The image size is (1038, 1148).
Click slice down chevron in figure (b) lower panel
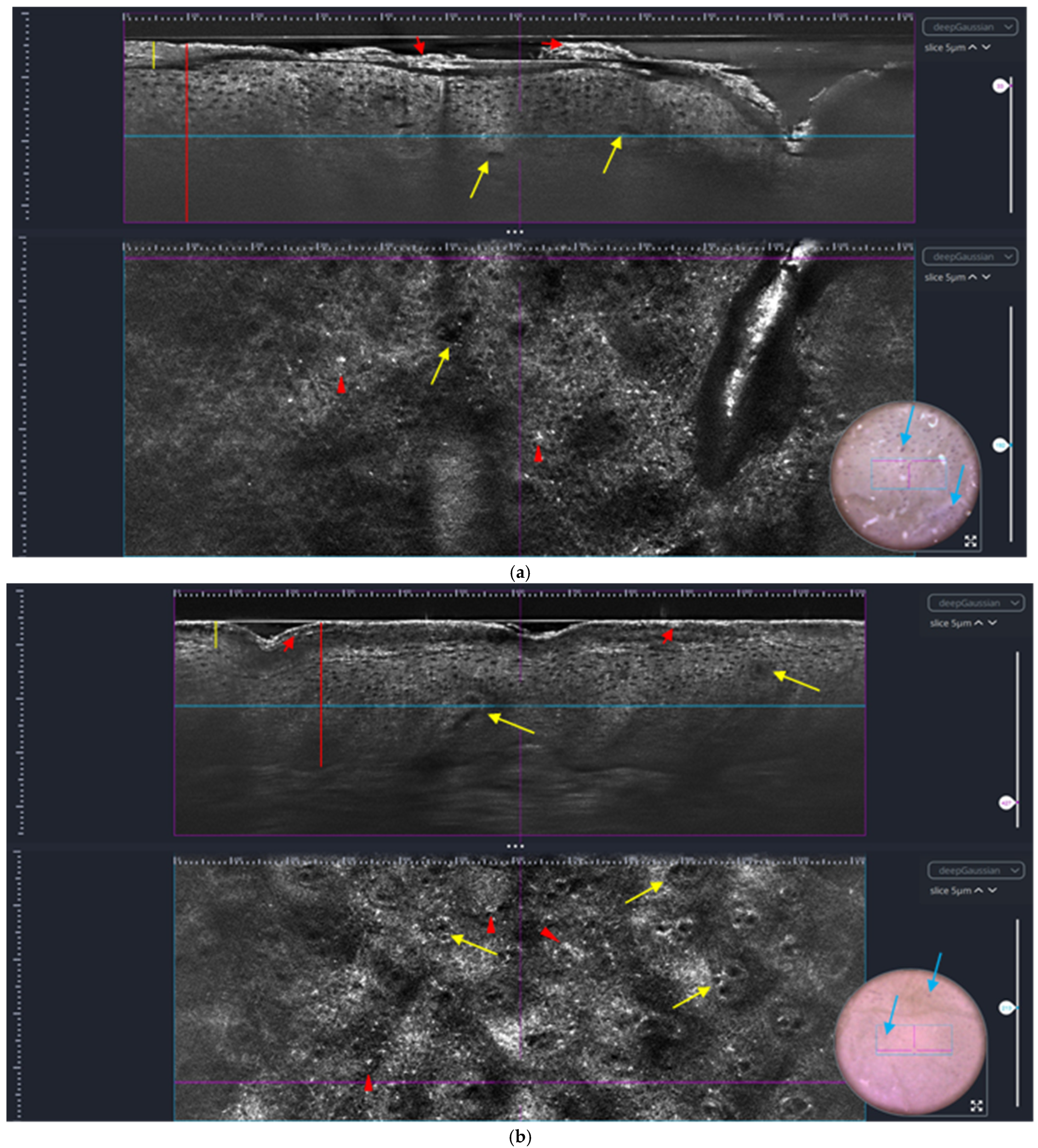[992, 891]
